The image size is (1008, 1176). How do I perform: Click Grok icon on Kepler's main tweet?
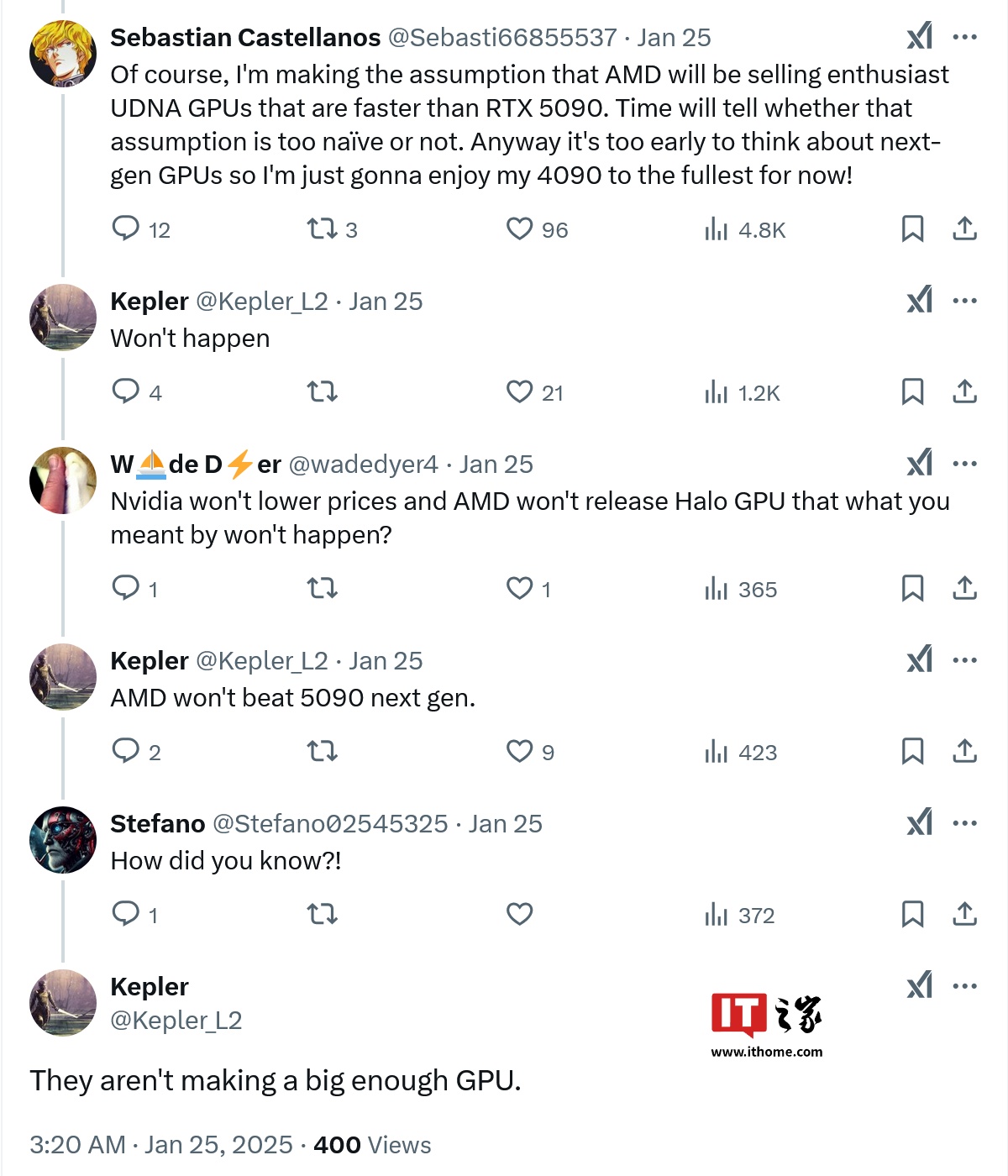tap(920, 985)
